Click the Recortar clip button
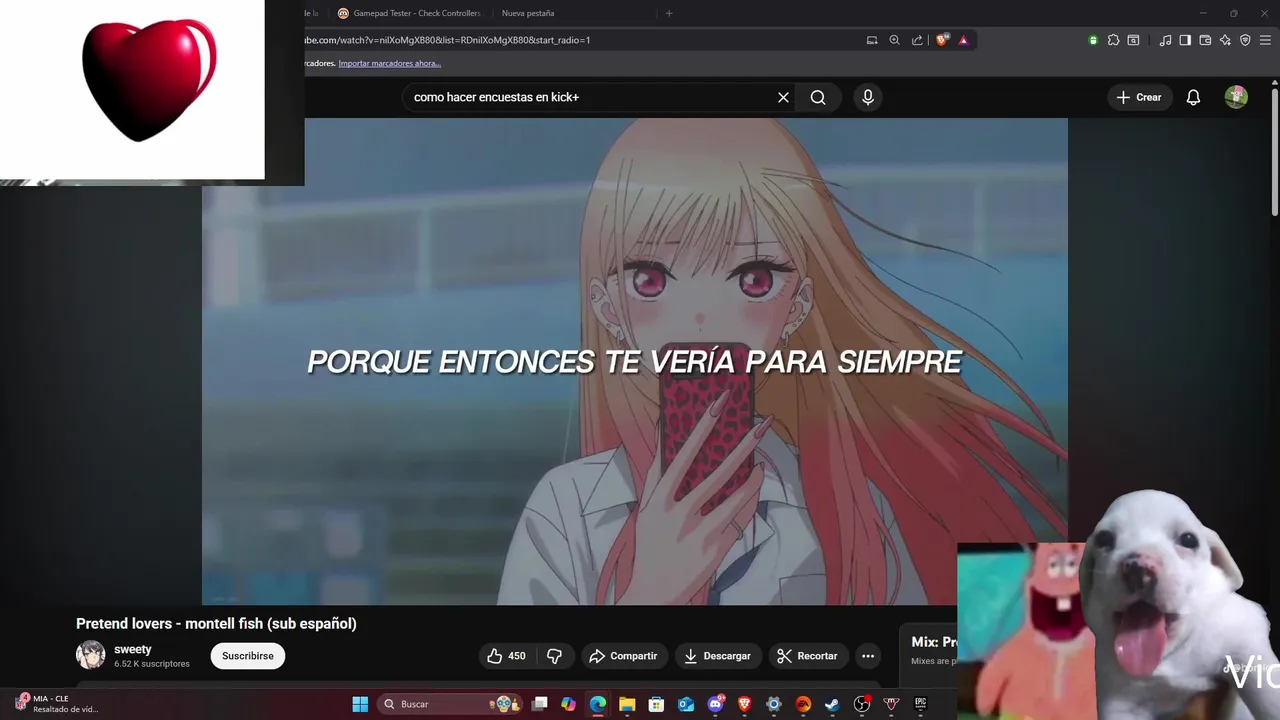This screenshot has width=1280, height=720. (807, 656)
